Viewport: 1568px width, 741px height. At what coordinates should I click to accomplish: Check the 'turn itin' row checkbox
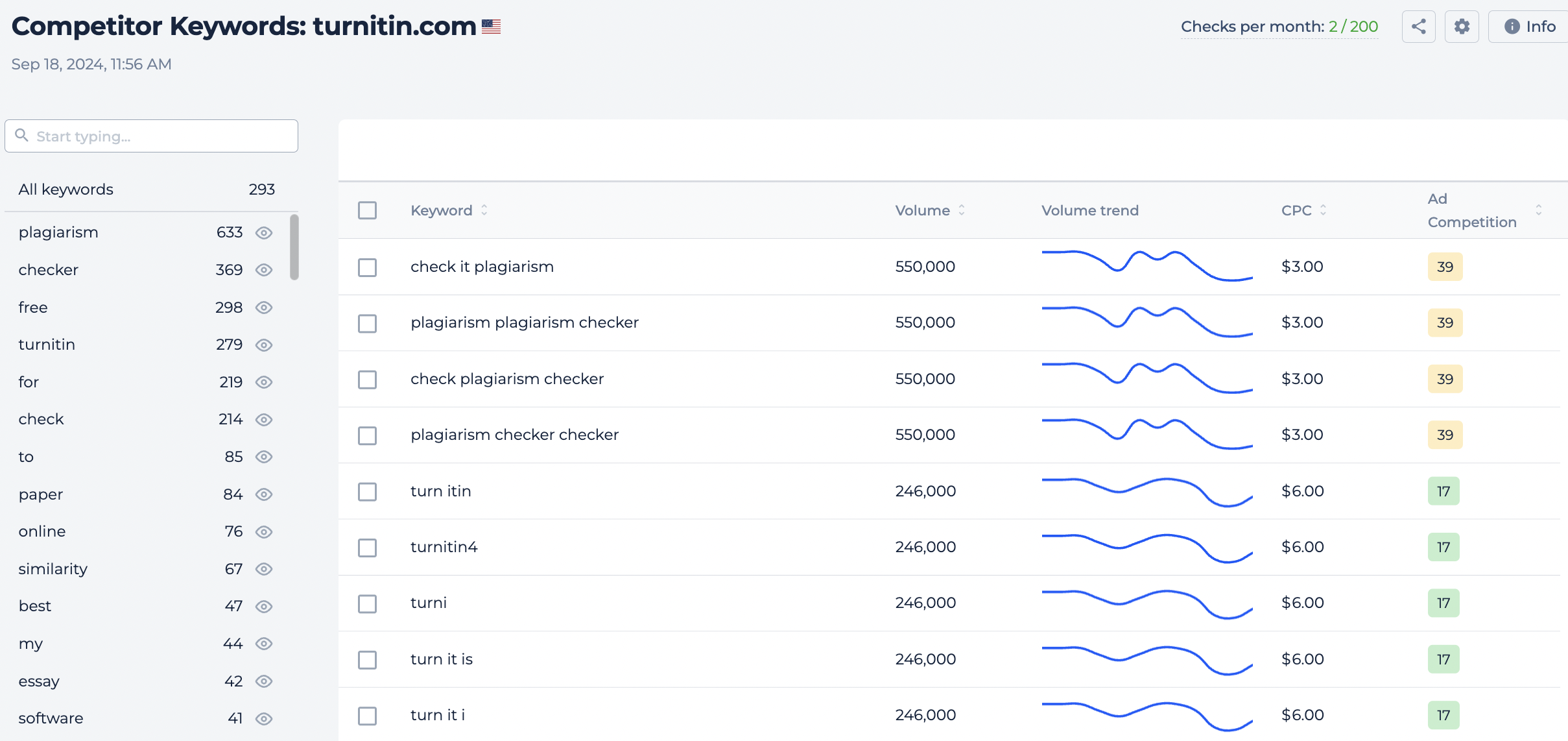(367, 492)
